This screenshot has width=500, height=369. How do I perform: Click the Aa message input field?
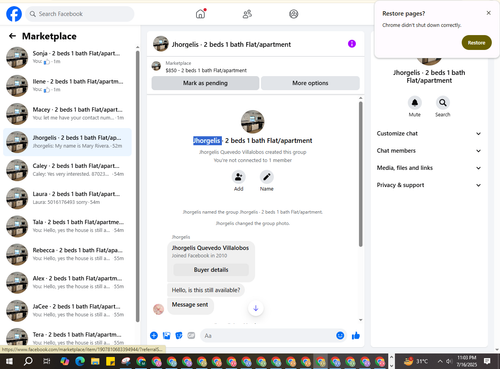point(273,335)
